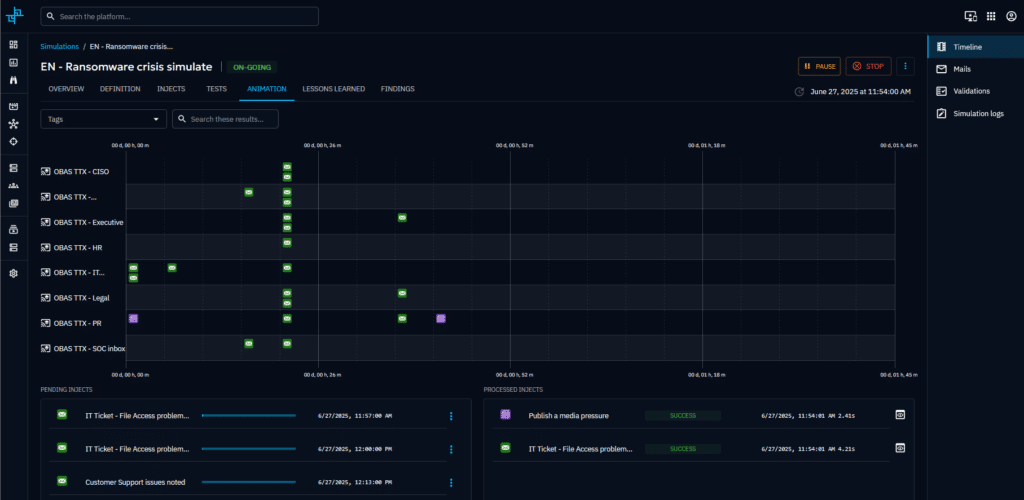Open the user profile icon
The height and width of the screenshot is (500, 1024).
click(x=1011, y=16)
